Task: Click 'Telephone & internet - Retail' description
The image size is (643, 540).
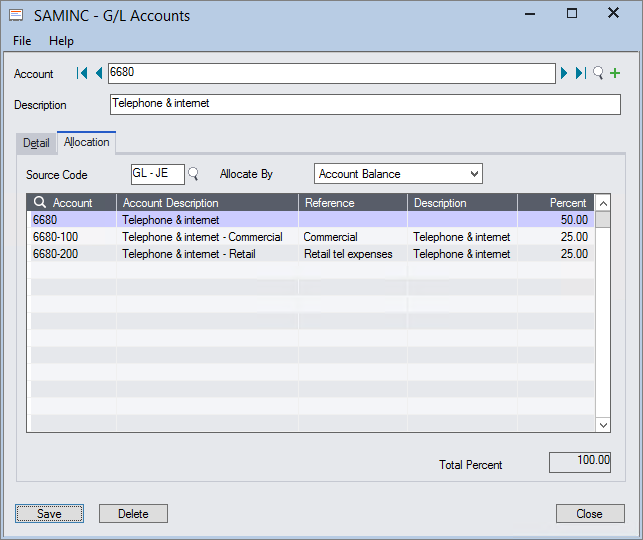Action: 189,254
